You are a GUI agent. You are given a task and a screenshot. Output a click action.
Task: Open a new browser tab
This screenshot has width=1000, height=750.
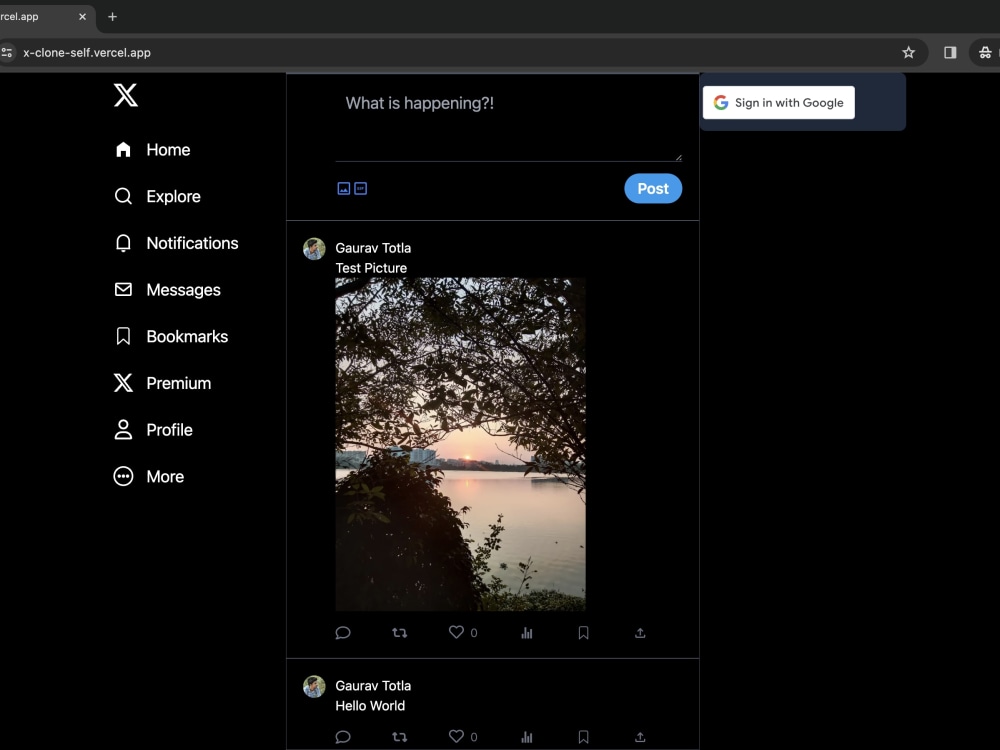[x=112, y=17]
